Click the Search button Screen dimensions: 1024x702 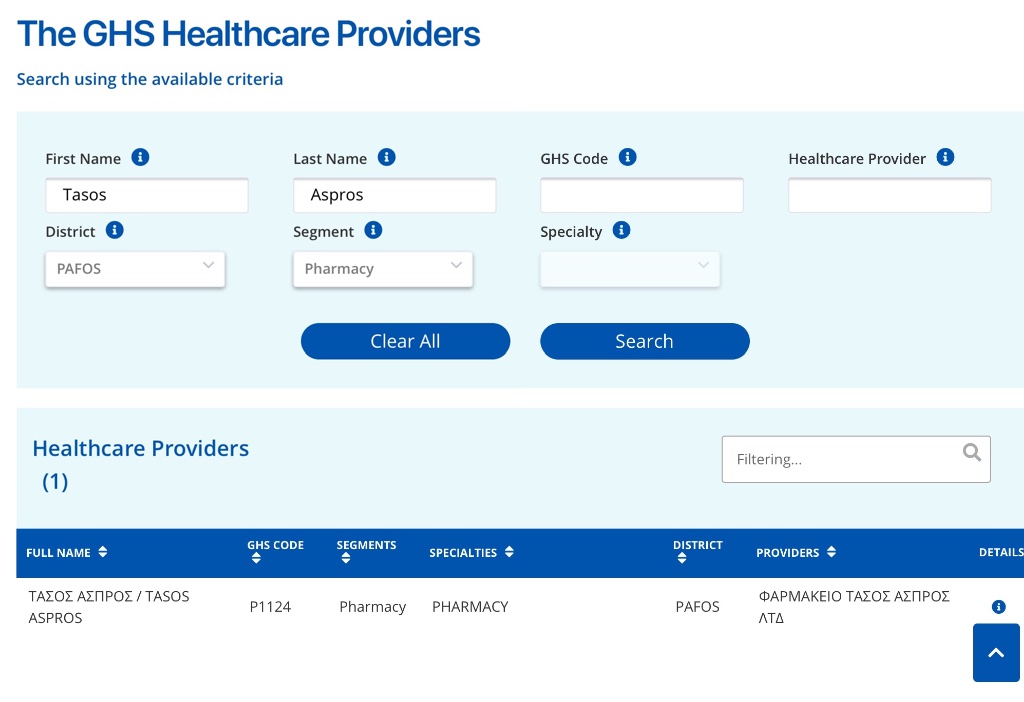645,341
